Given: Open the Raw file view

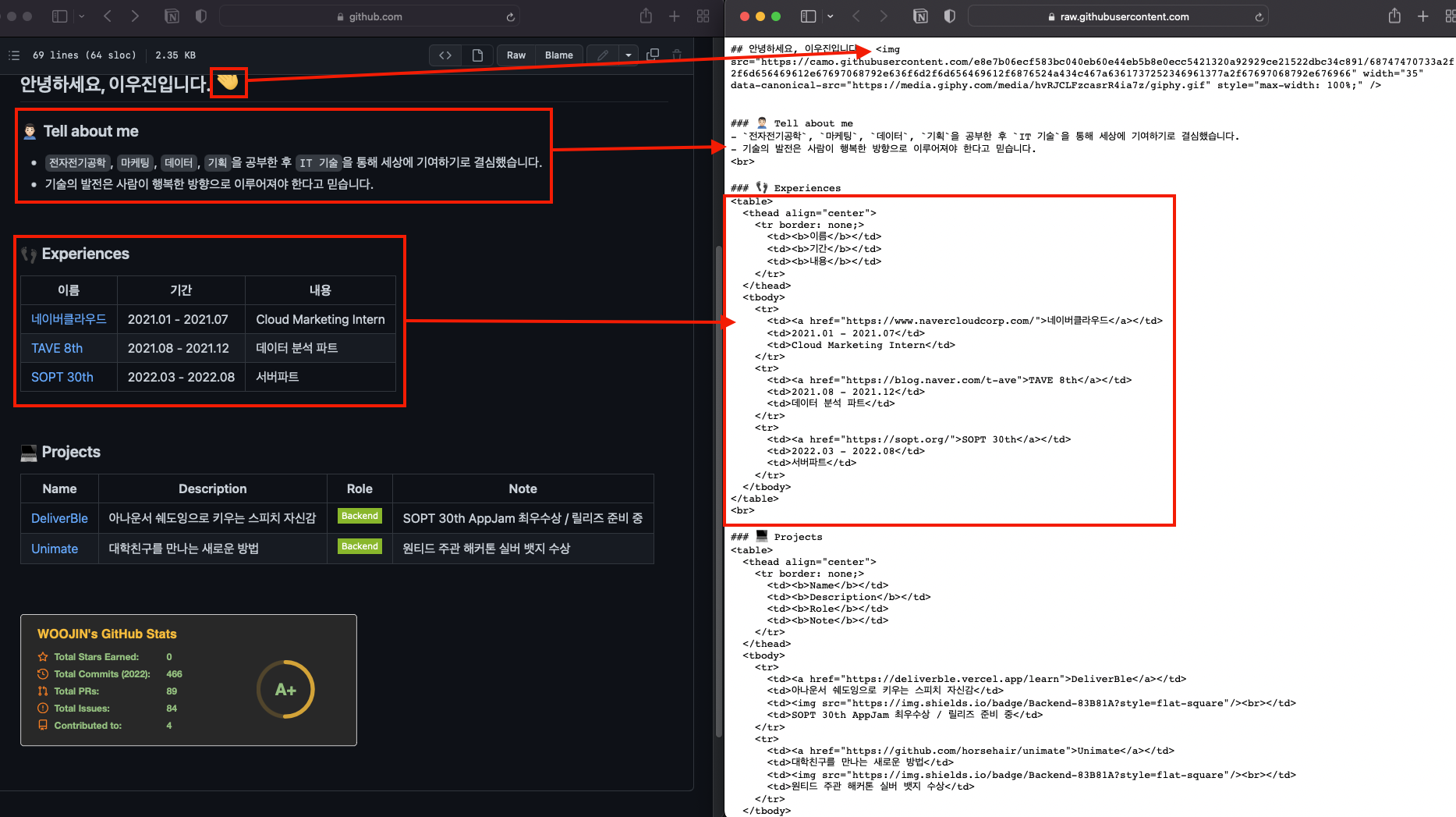Looking at the screenshot, I should pyautogui.click(x=516, y=55).
